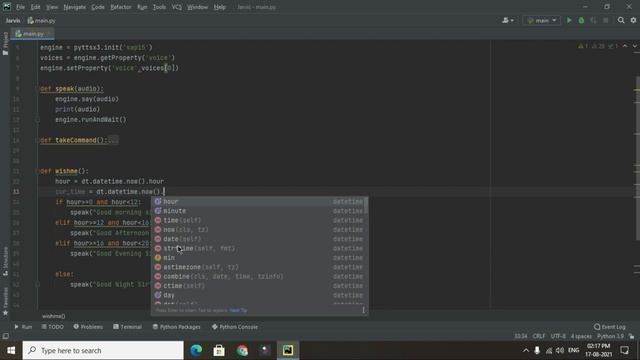Open the Run menu

tap(142, 7)
